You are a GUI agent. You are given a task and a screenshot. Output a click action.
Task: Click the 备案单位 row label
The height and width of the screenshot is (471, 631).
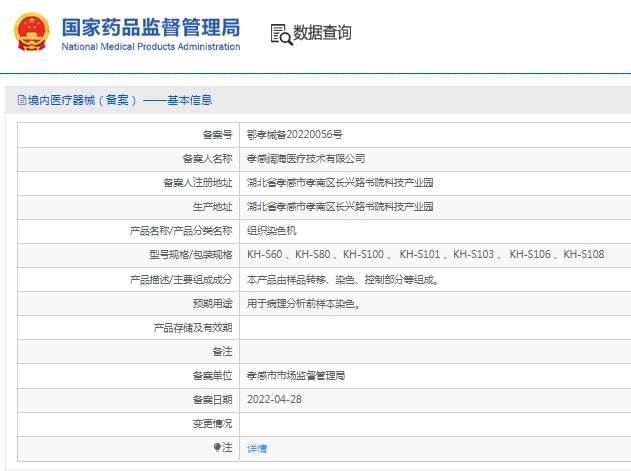click(x=212, y=376)
